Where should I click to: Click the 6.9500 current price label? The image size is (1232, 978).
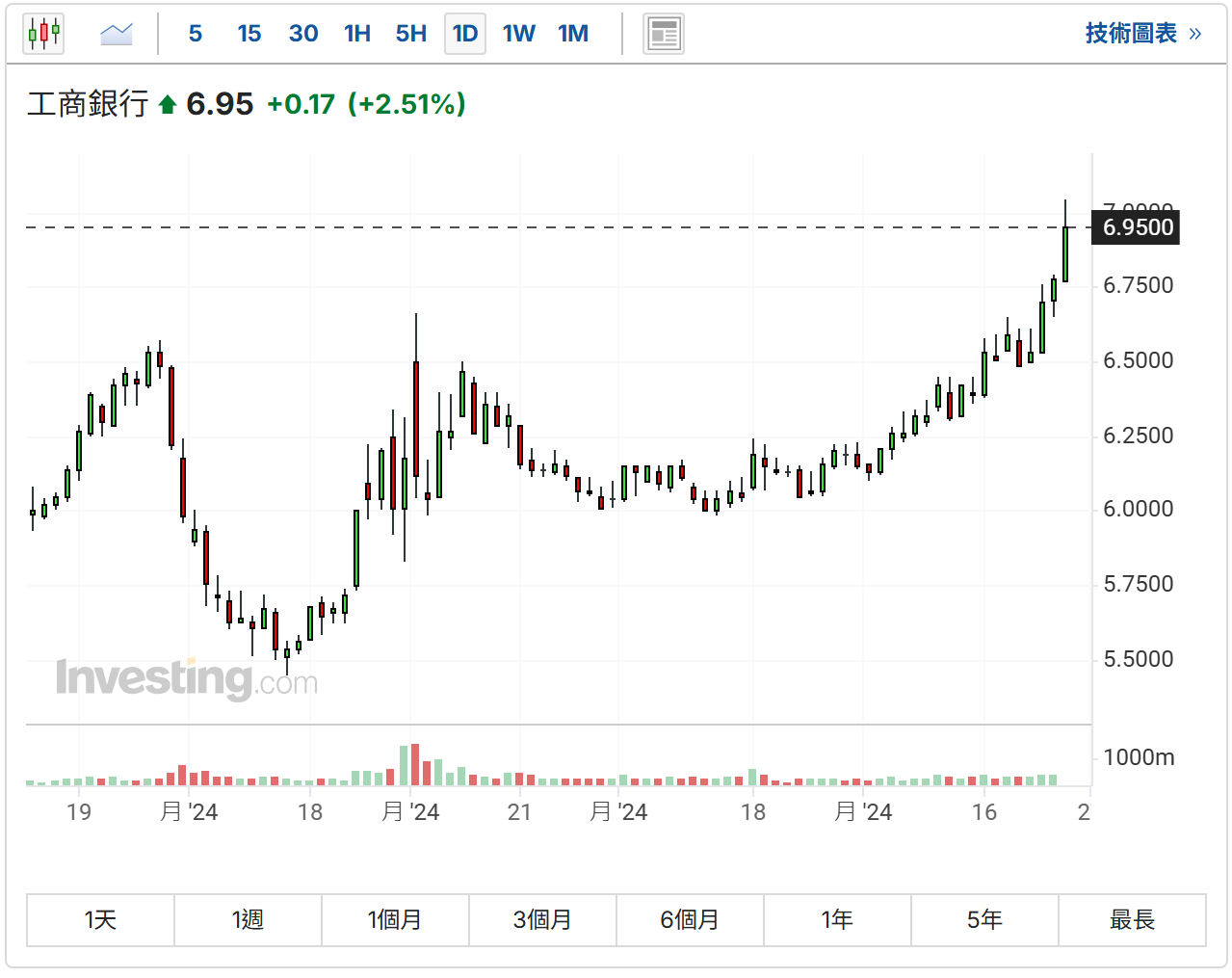[x=1137, y=228]
